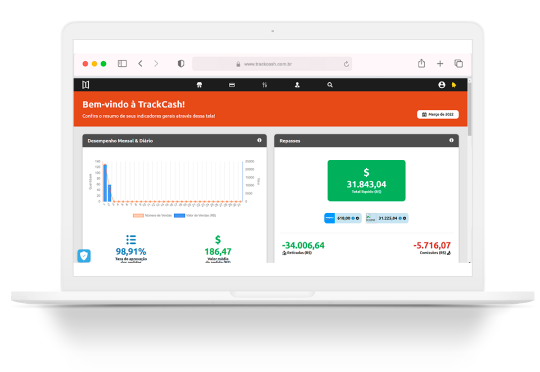Click the green dollar icon above 186,47
Viewport: 540px width, 372px height.
218,240
